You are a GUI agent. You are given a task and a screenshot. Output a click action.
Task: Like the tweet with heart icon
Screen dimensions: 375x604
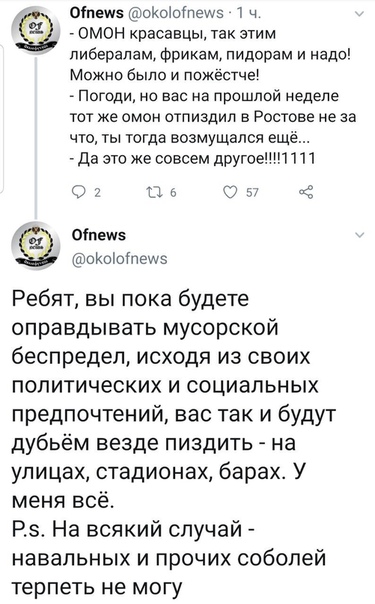(x=231, y=192)
